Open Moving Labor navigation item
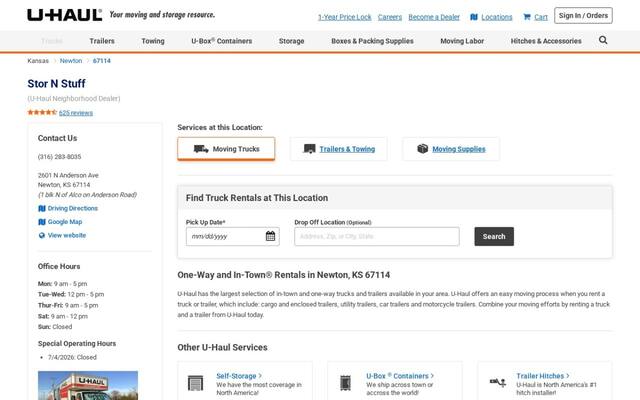 pos(462,41)
